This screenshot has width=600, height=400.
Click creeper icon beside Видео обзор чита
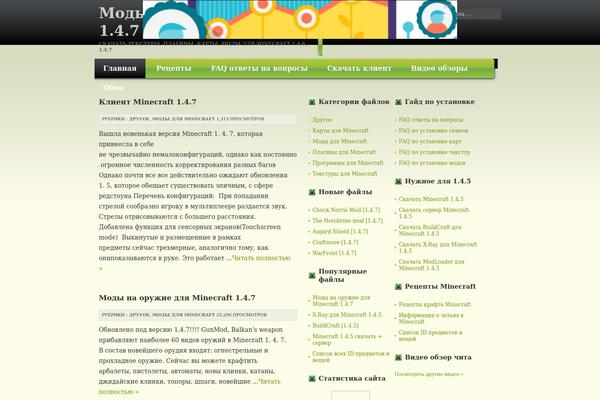point(398,358)
